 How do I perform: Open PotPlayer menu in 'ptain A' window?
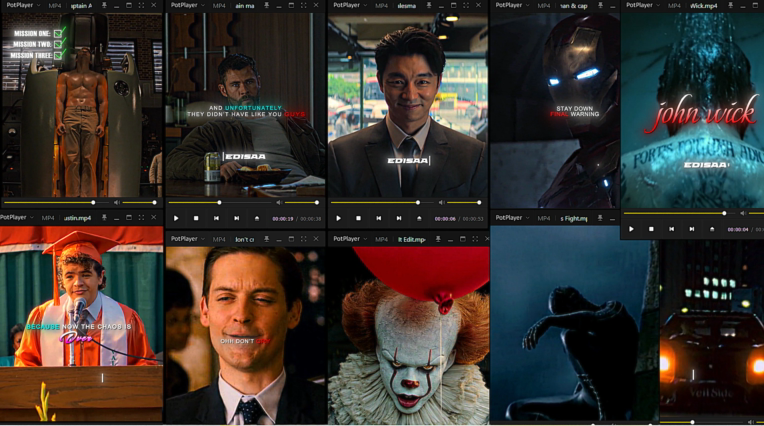[23, 5]
